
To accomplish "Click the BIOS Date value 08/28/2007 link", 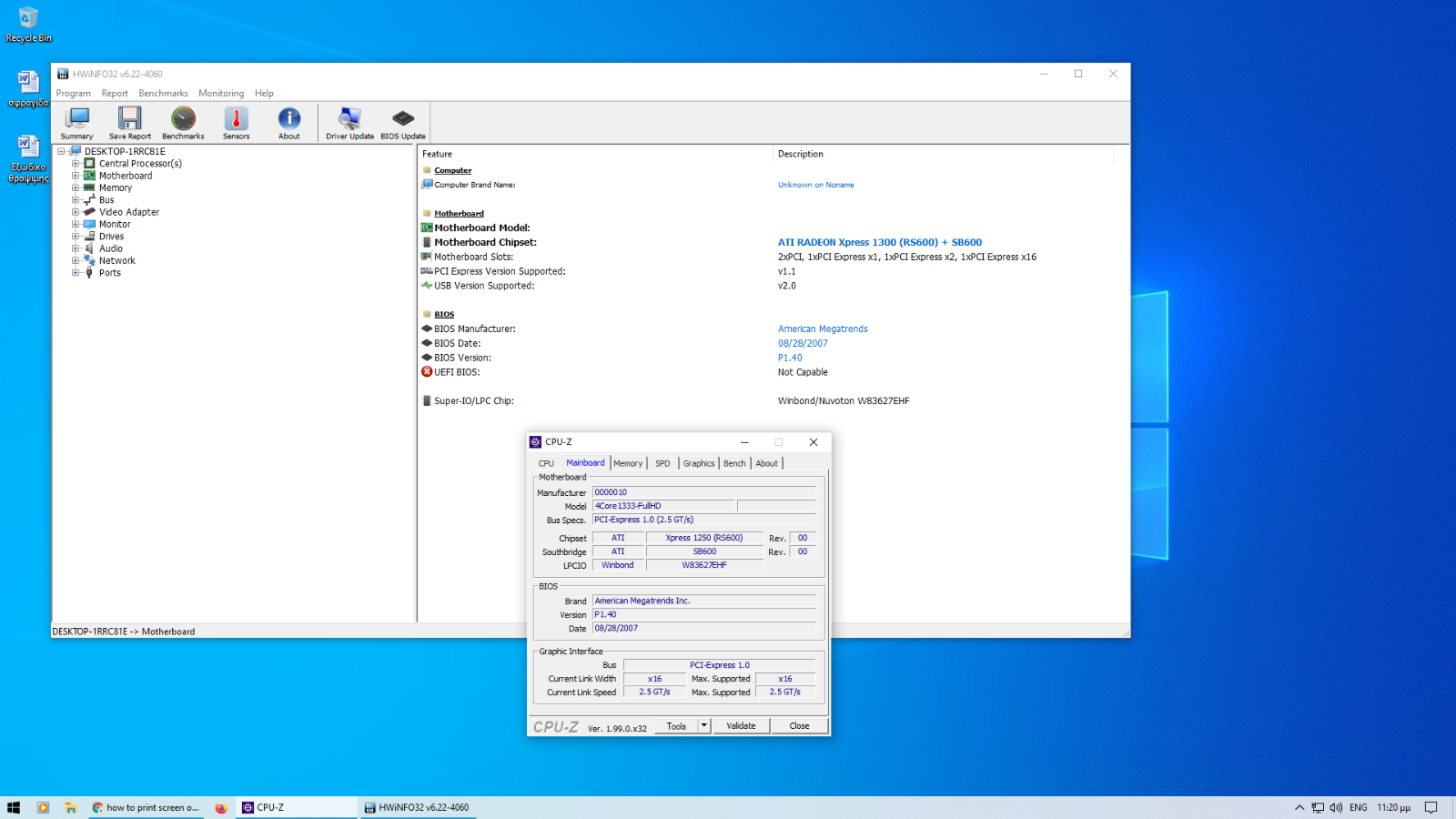I will click(x=803, y=344).
